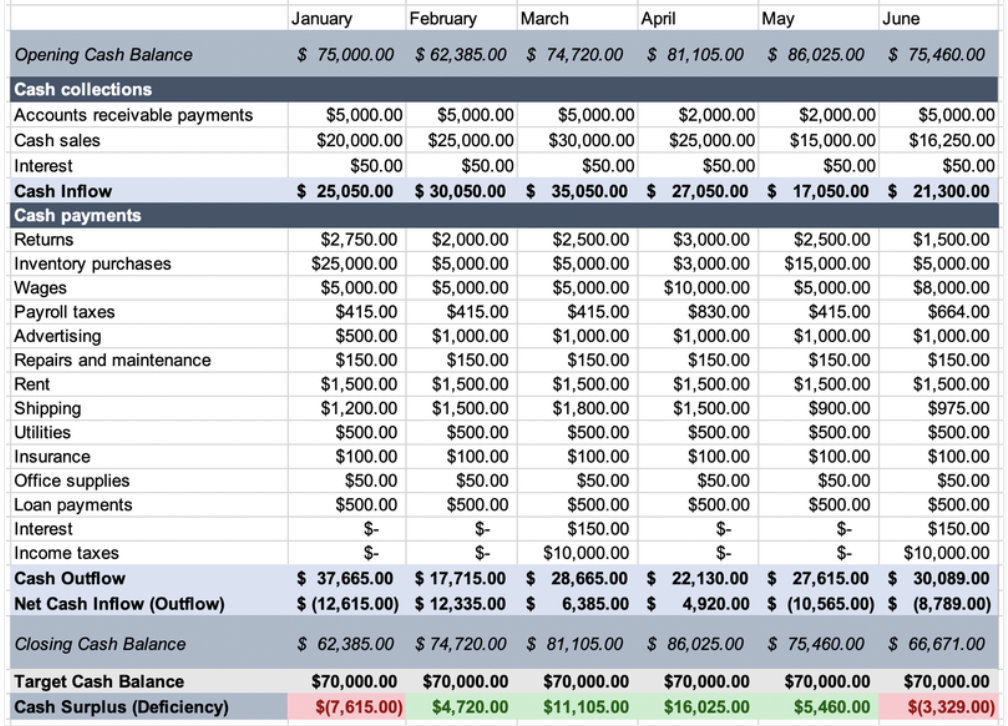1008x726 pixels.
Task: Select the Shipping row label
Action: (48, 408)
